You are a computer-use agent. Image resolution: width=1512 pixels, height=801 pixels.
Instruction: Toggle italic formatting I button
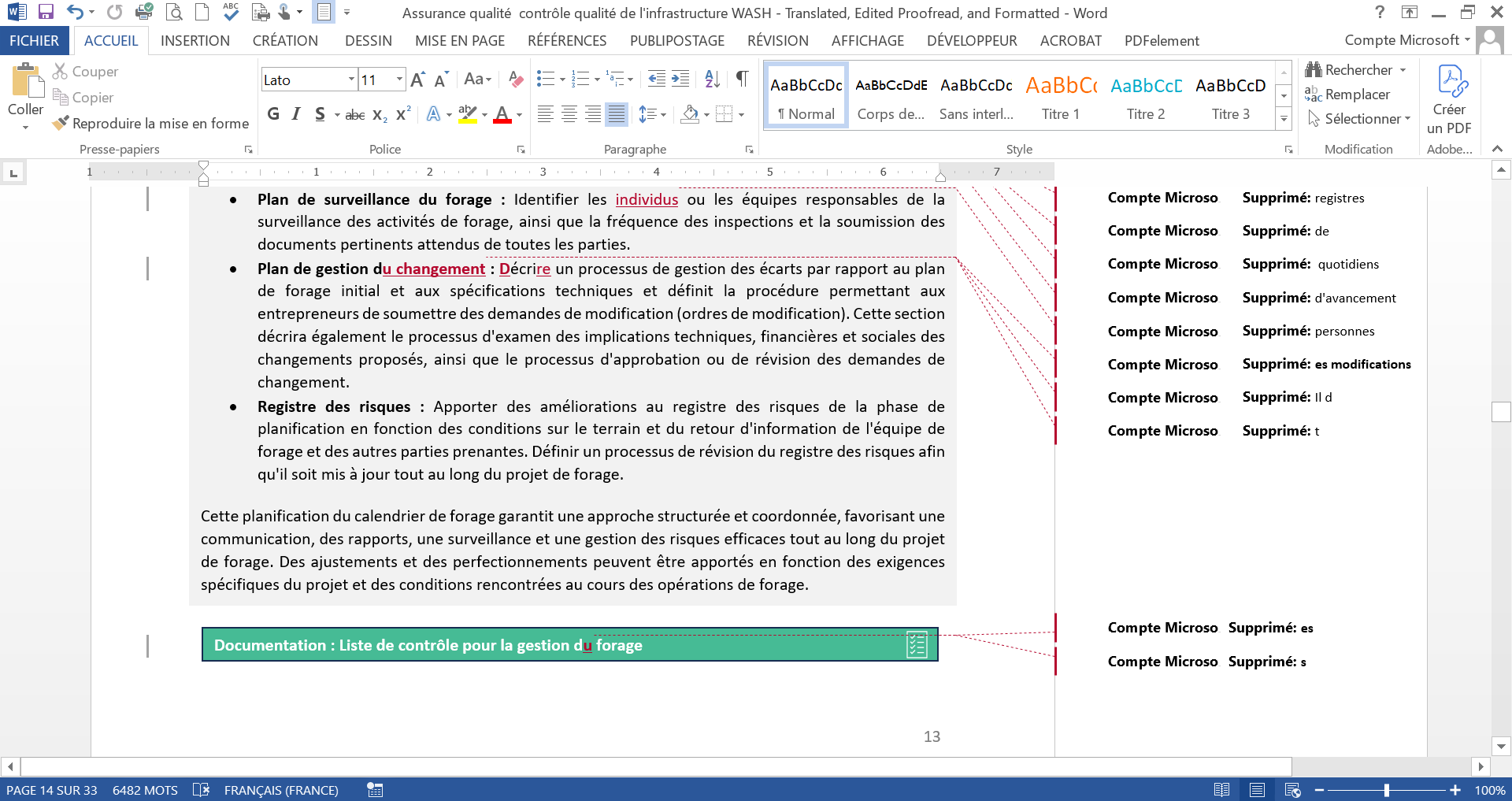(x=296, y=114)
